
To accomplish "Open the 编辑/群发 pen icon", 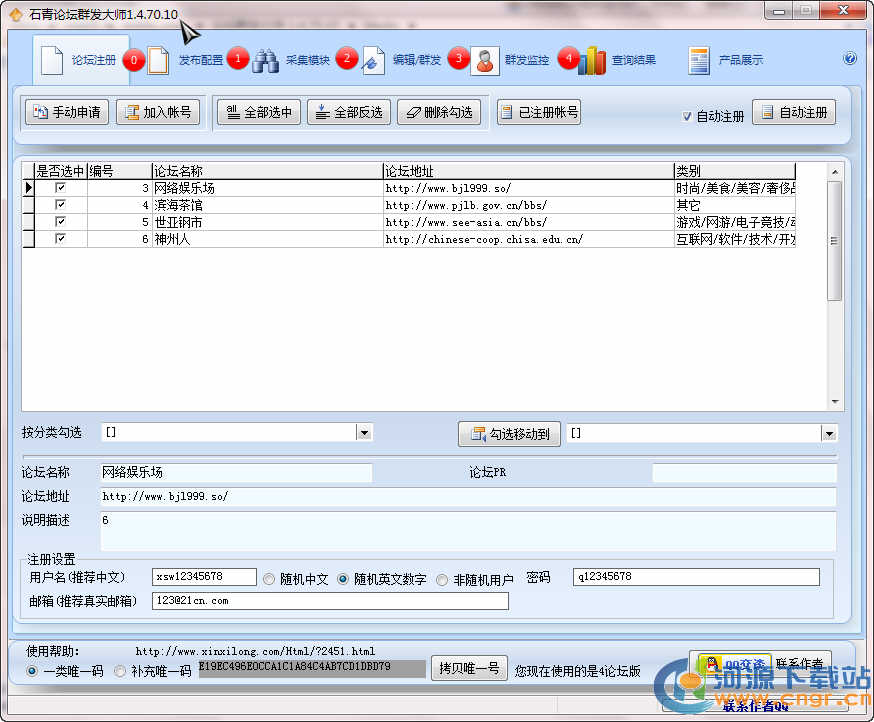I will pyautogui.click(x=374, y=61).
